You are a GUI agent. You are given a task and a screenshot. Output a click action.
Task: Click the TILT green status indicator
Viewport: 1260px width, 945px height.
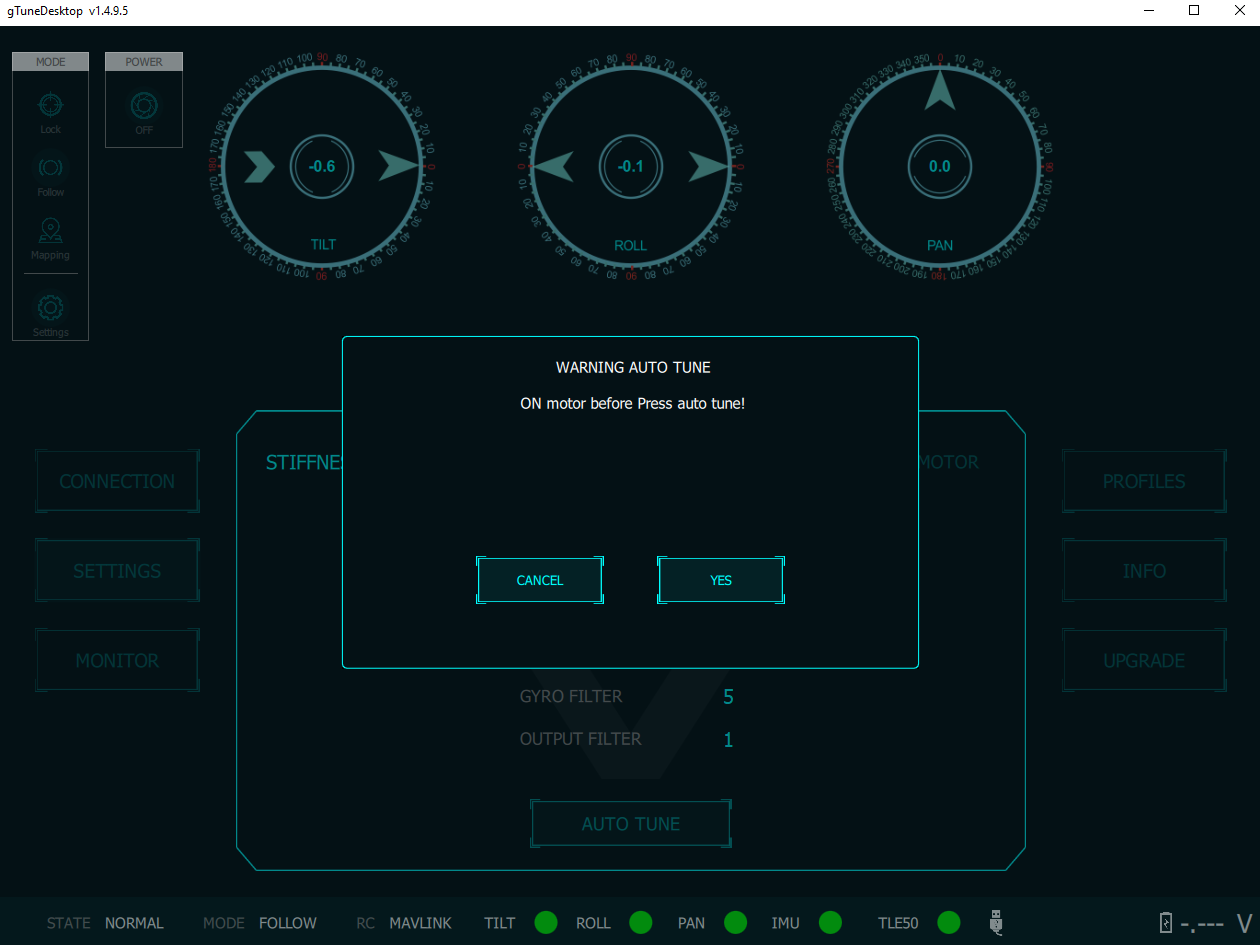tap(546, 922)
